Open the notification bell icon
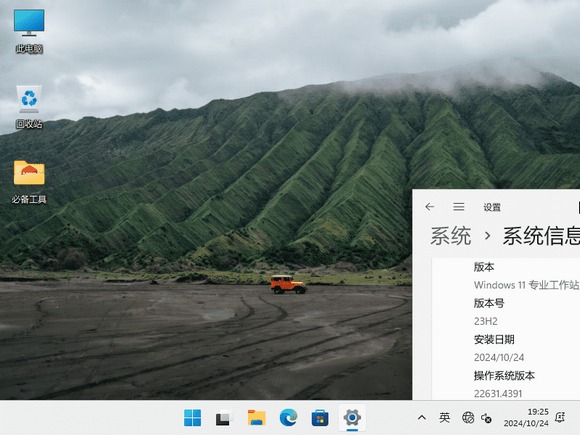The width and height of the screenshot is (580, 435). click(x=560, y=418)
